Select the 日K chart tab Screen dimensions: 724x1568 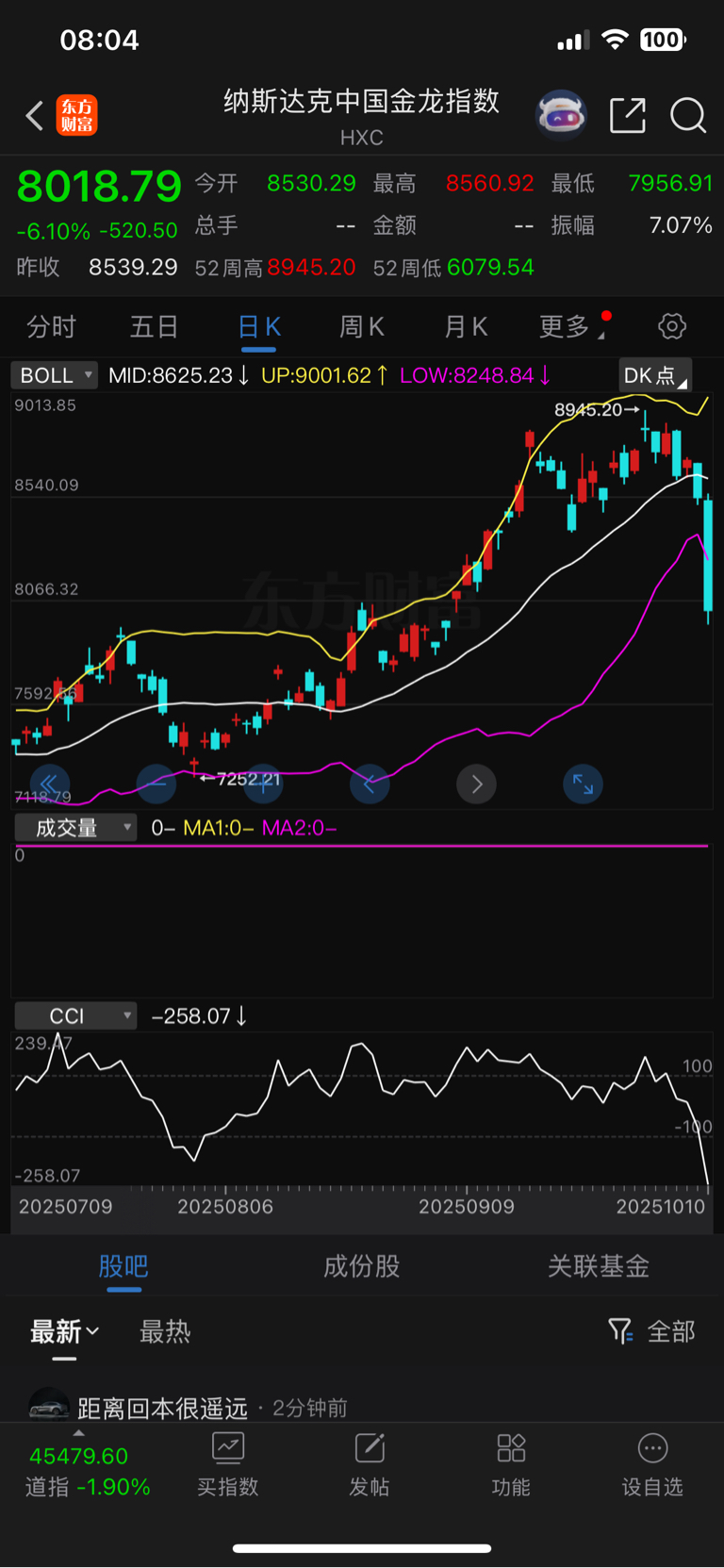pos(259,327)
